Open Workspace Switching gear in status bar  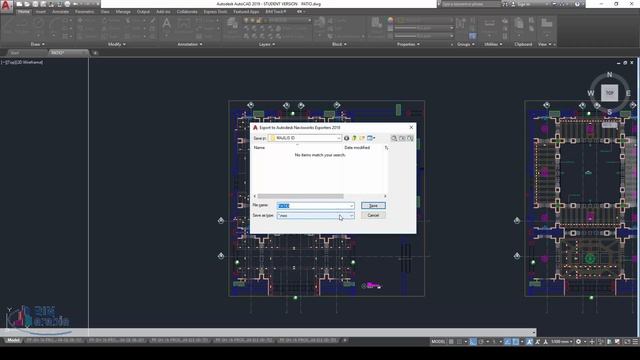pos(578,342)
